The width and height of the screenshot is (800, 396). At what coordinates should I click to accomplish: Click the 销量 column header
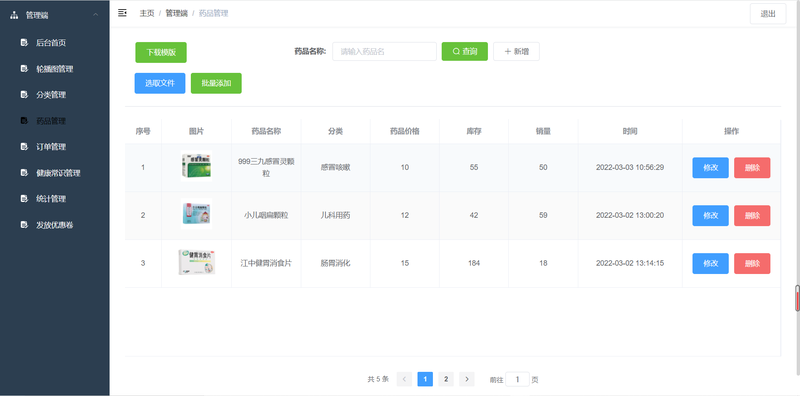click(x=543, y=131)
